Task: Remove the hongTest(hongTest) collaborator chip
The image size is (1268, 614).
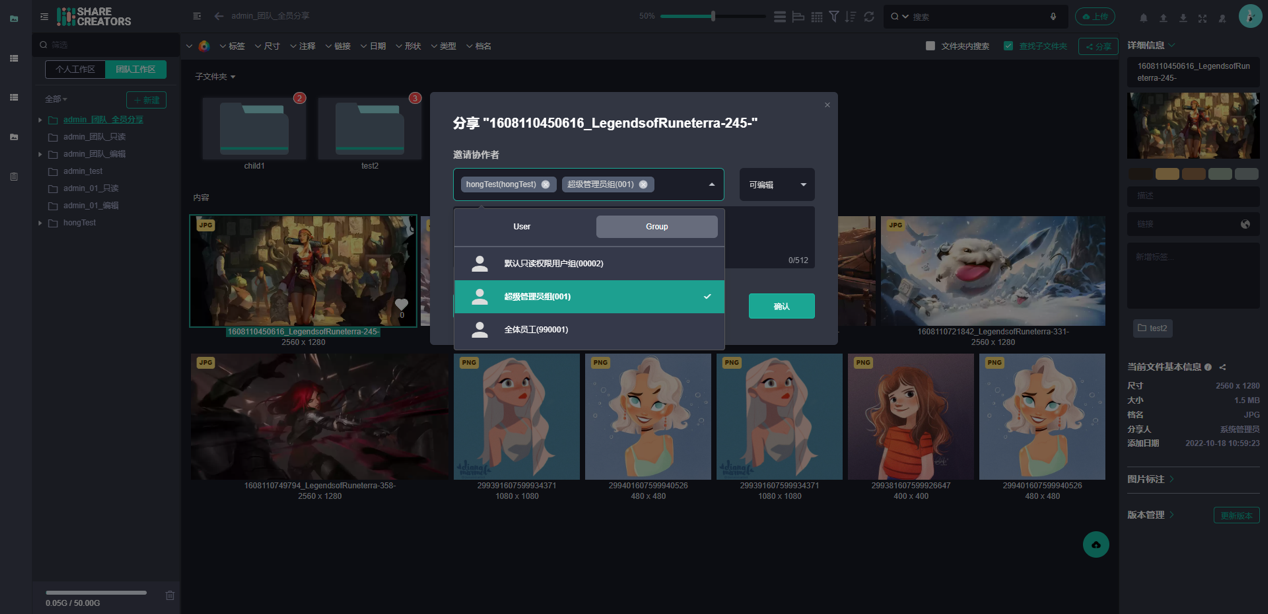Action: pyautogui.click(x=546, y=184)
